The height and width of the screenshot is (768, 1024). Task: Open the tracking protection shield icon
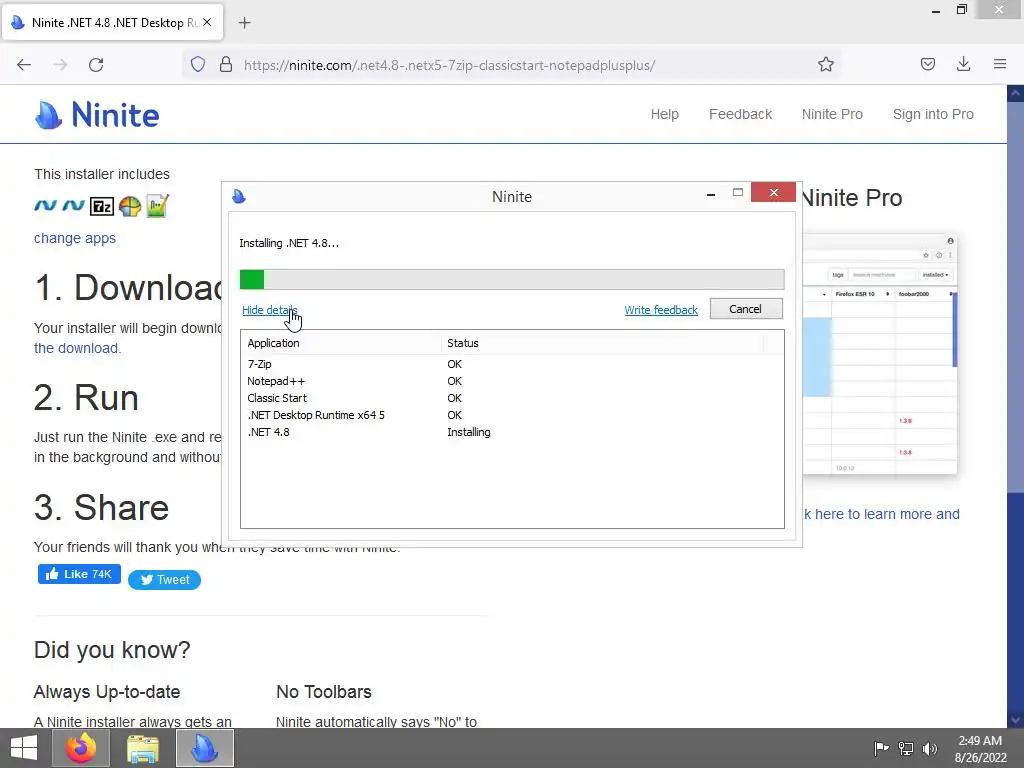coord(198,64)
